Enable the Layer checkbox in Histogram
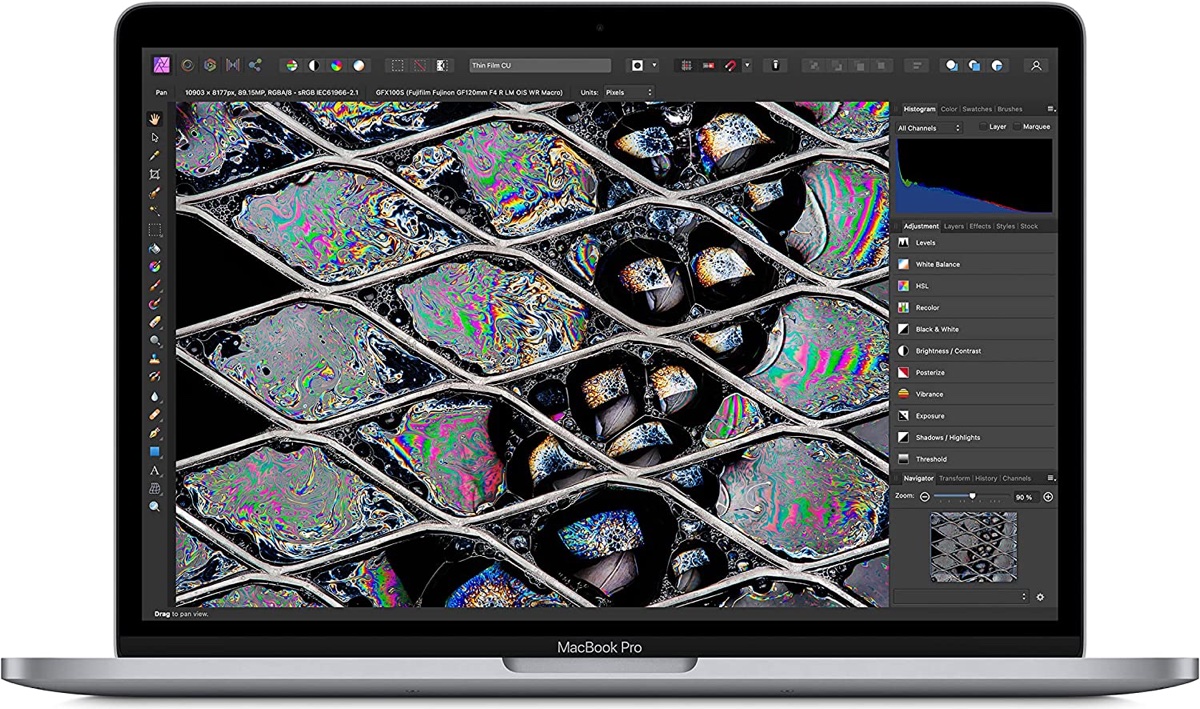Screen dimensions: 1200x709 [983, 127]
